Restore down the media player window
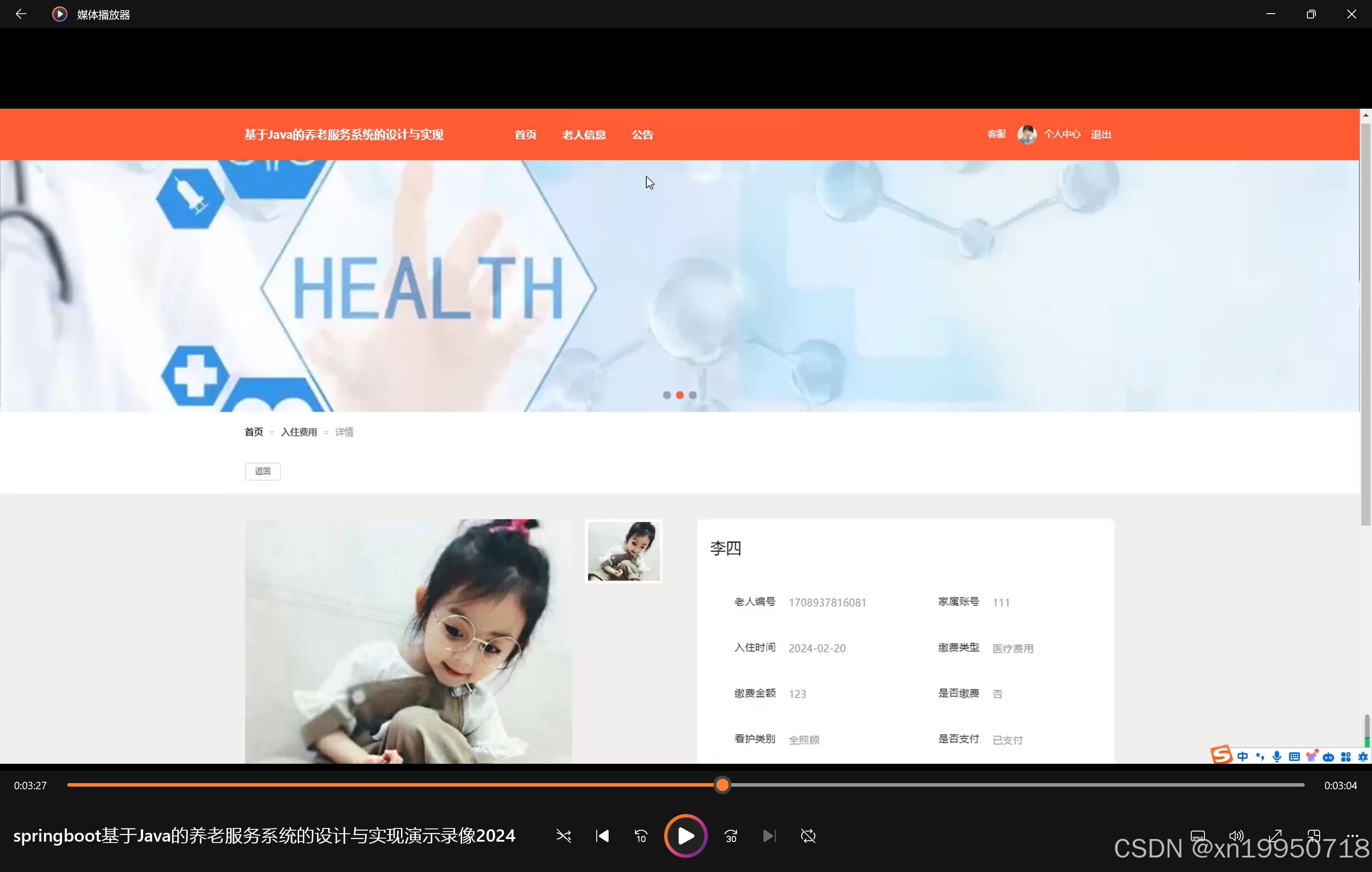 click(1311, 14)
